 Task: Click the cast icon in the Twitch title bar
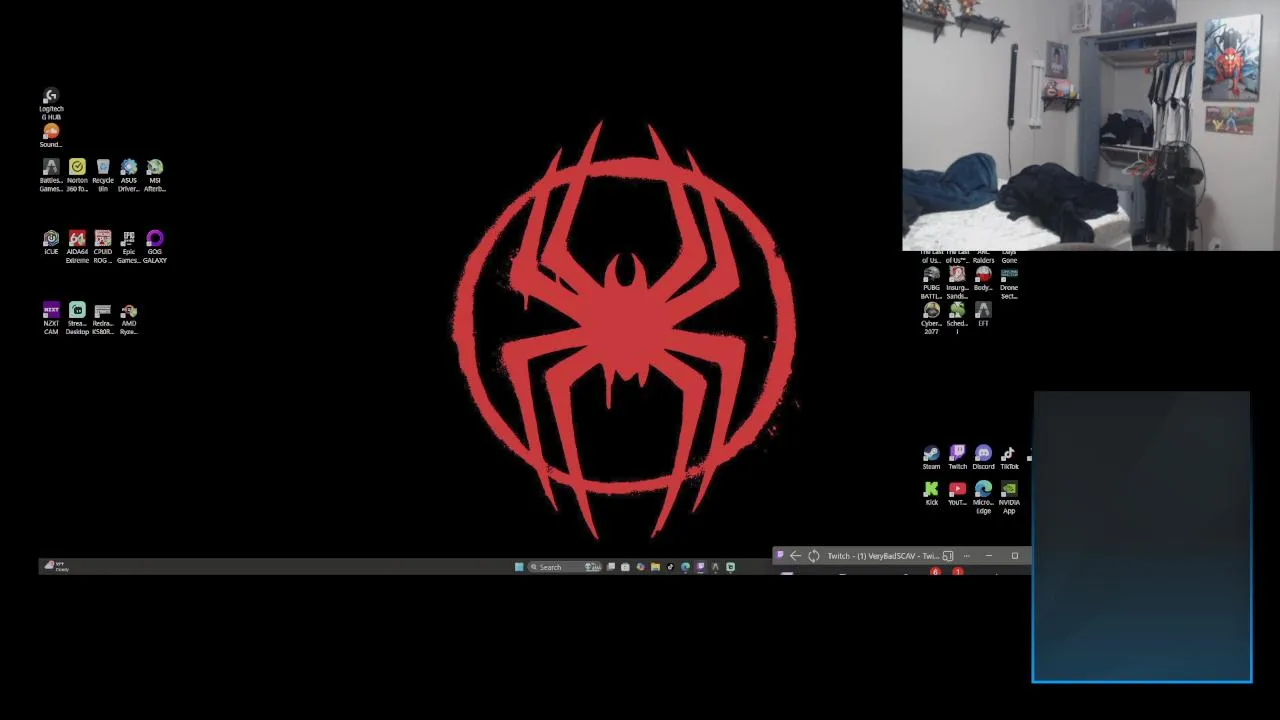click(948, 556)
